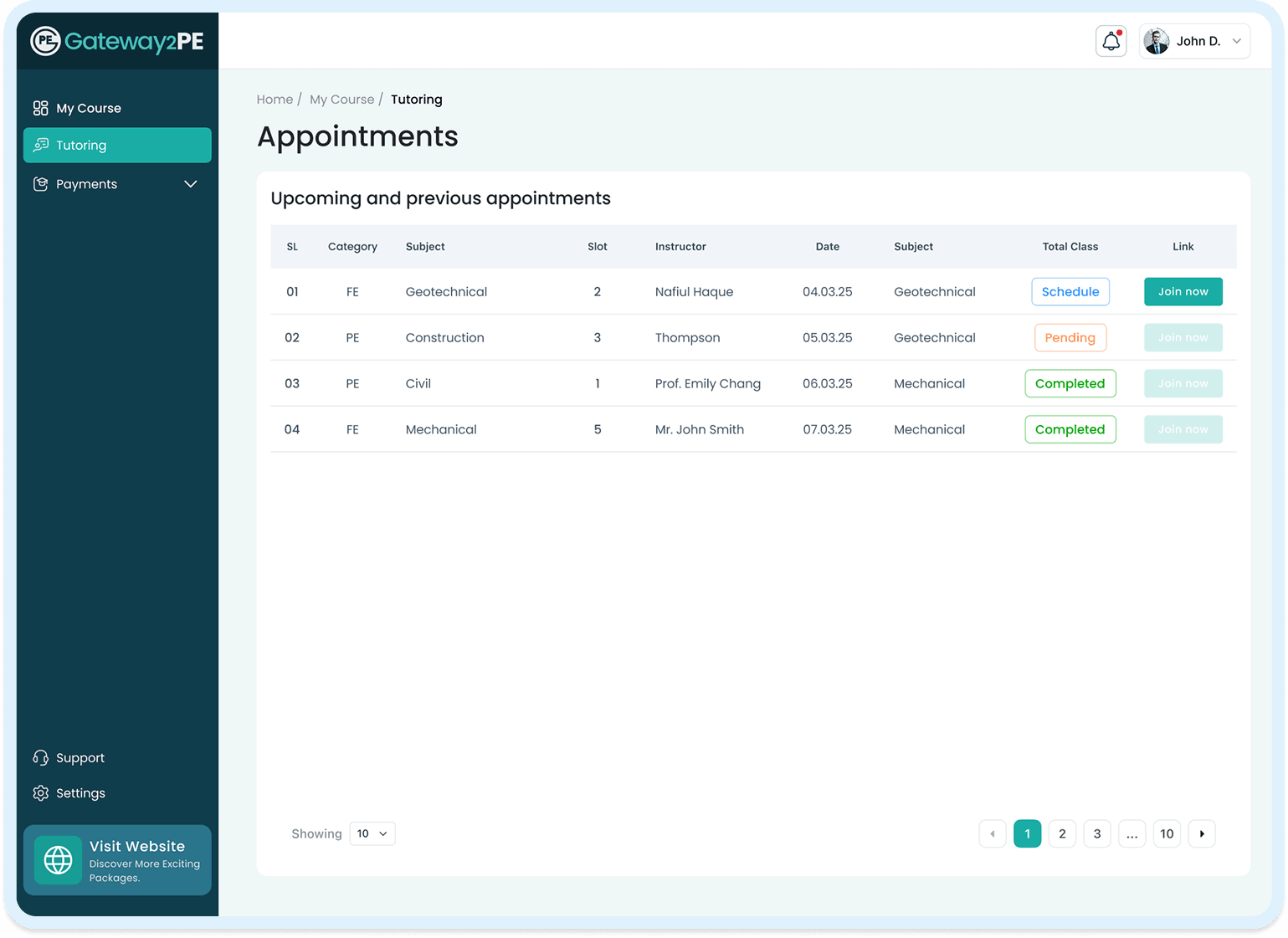Click the My Course breadcrumb
The width and height of the screenshot is (1288, 938).
pyautogui.click(x=341, y=99)
